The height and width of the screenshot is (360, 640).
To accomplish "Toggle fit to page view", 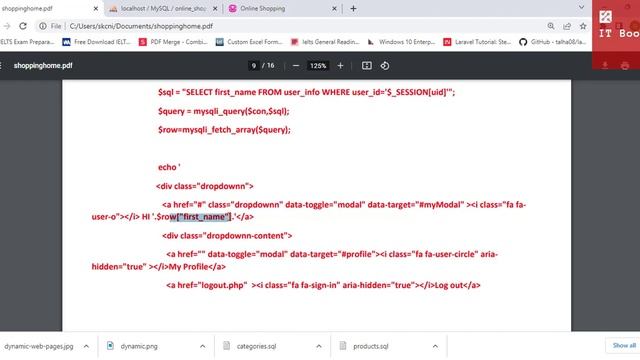I will [x=367, y=65].
